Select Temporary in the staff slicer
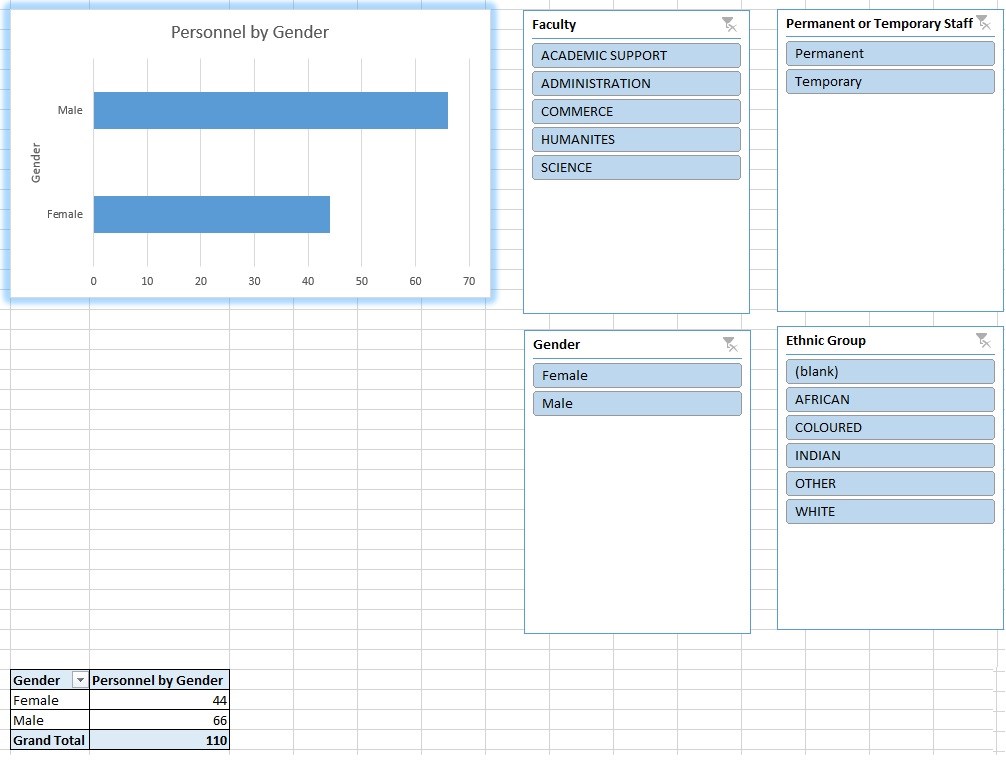1006x762 pixels. (x=888, y=81)
